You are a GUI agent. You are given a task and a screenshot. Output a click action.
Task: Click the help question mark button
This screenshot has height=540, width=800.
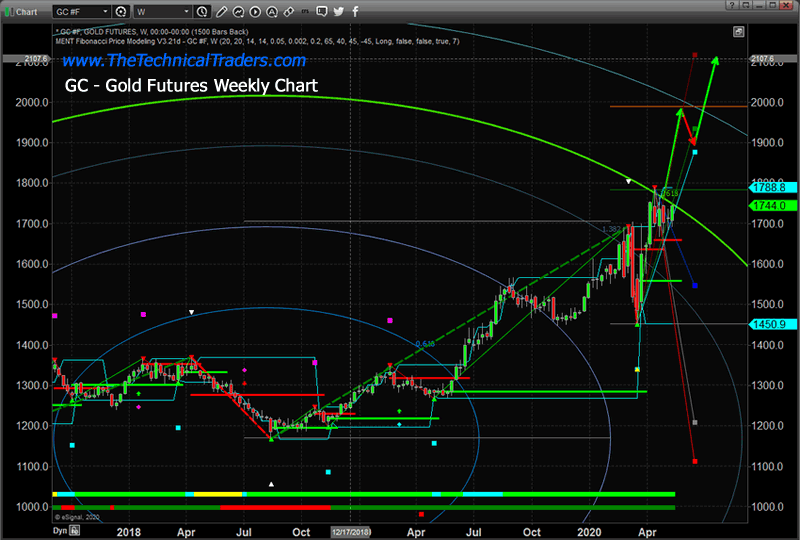coord(732,5)
